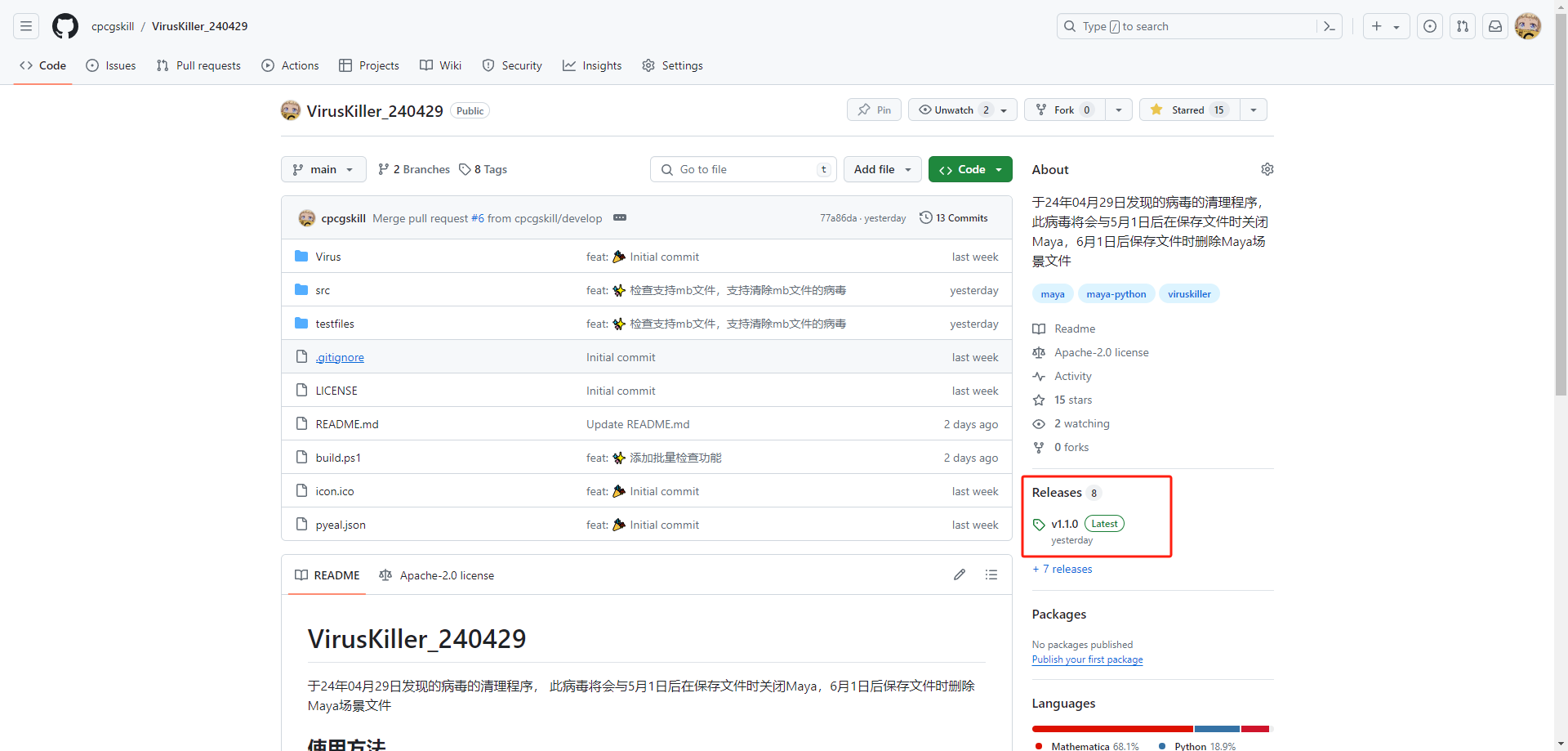This screenshot has height=751, width=1568.
Task: Click the red Mathematica language bar segment
Action: [x=1112, y=729]
